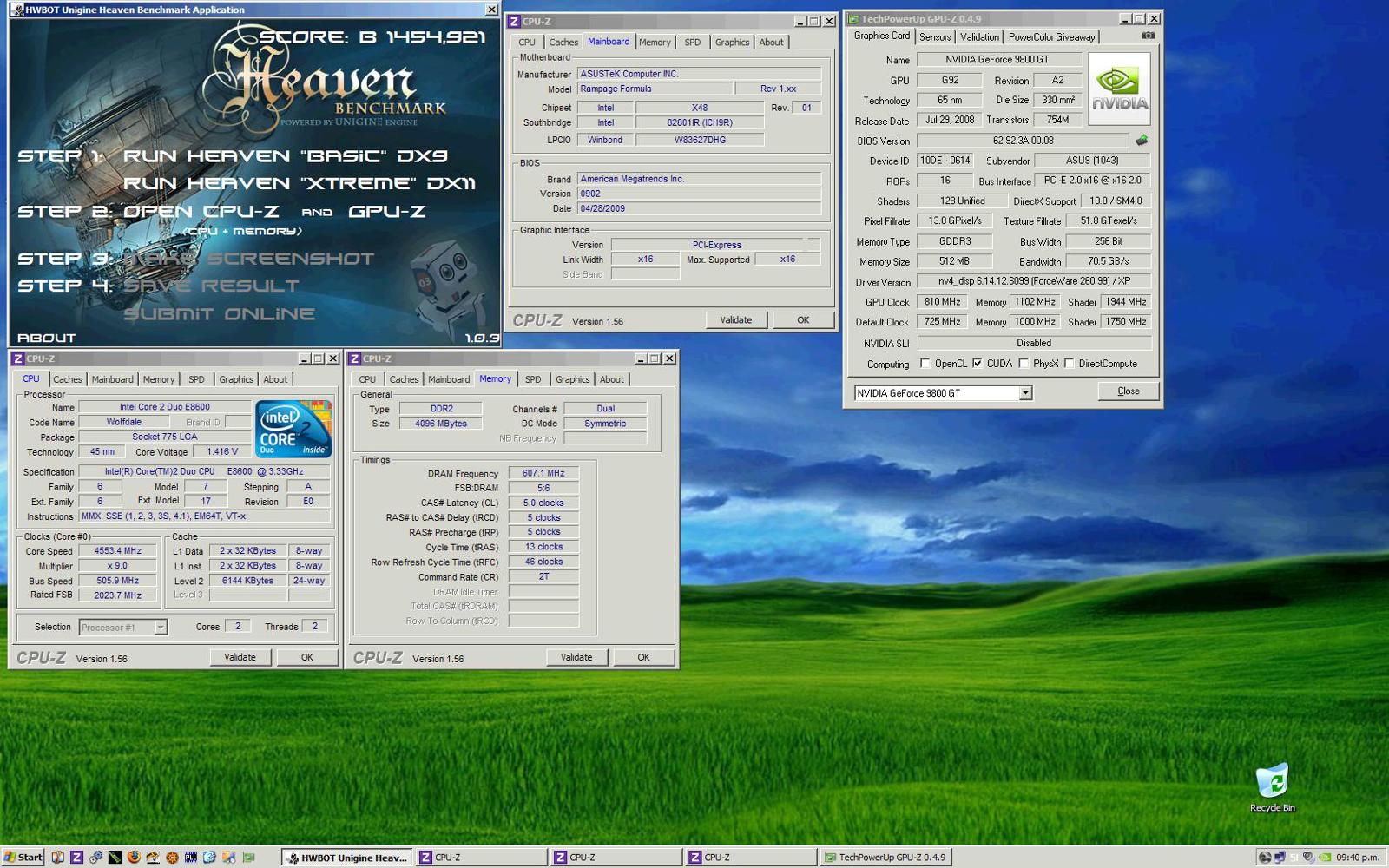1389x868 pixels.
Task: Switch to Sensors tab in GPU-Z
Action: (935, 36)
